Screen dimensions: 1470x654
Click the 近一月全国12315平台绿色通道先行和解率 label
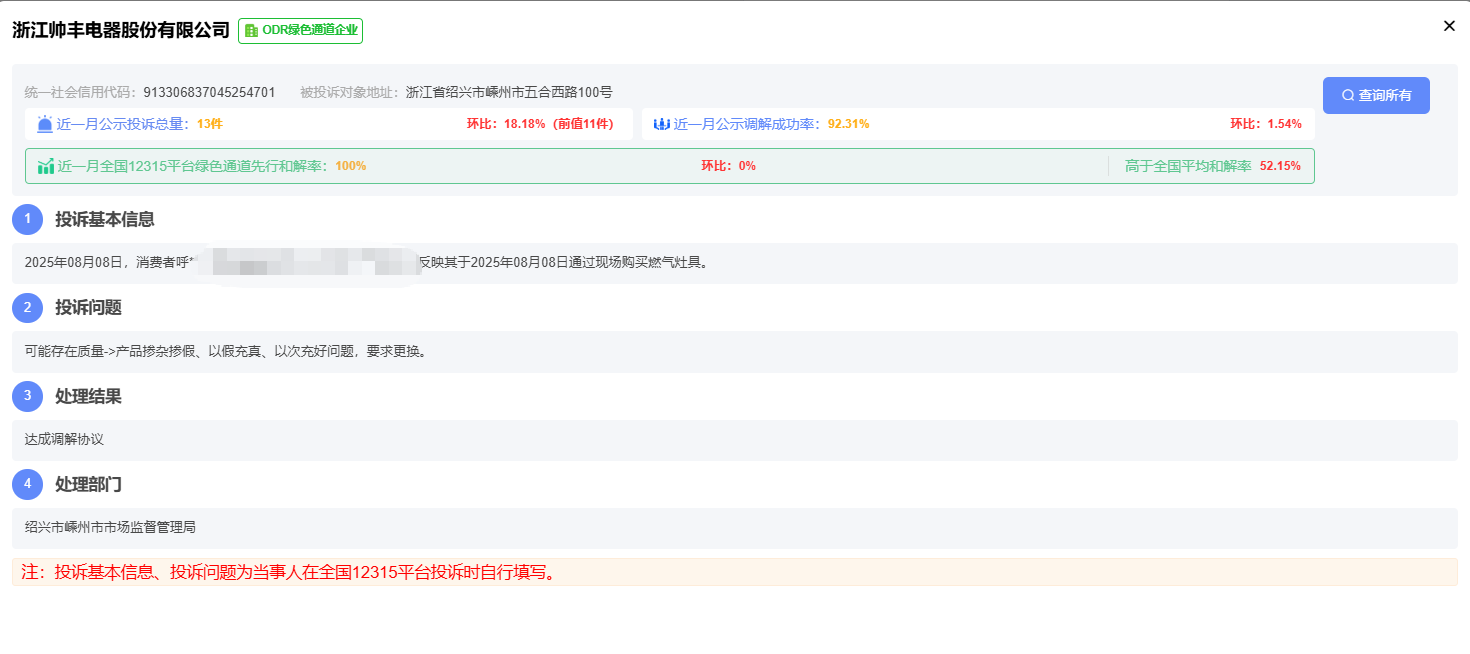[192, 166]
